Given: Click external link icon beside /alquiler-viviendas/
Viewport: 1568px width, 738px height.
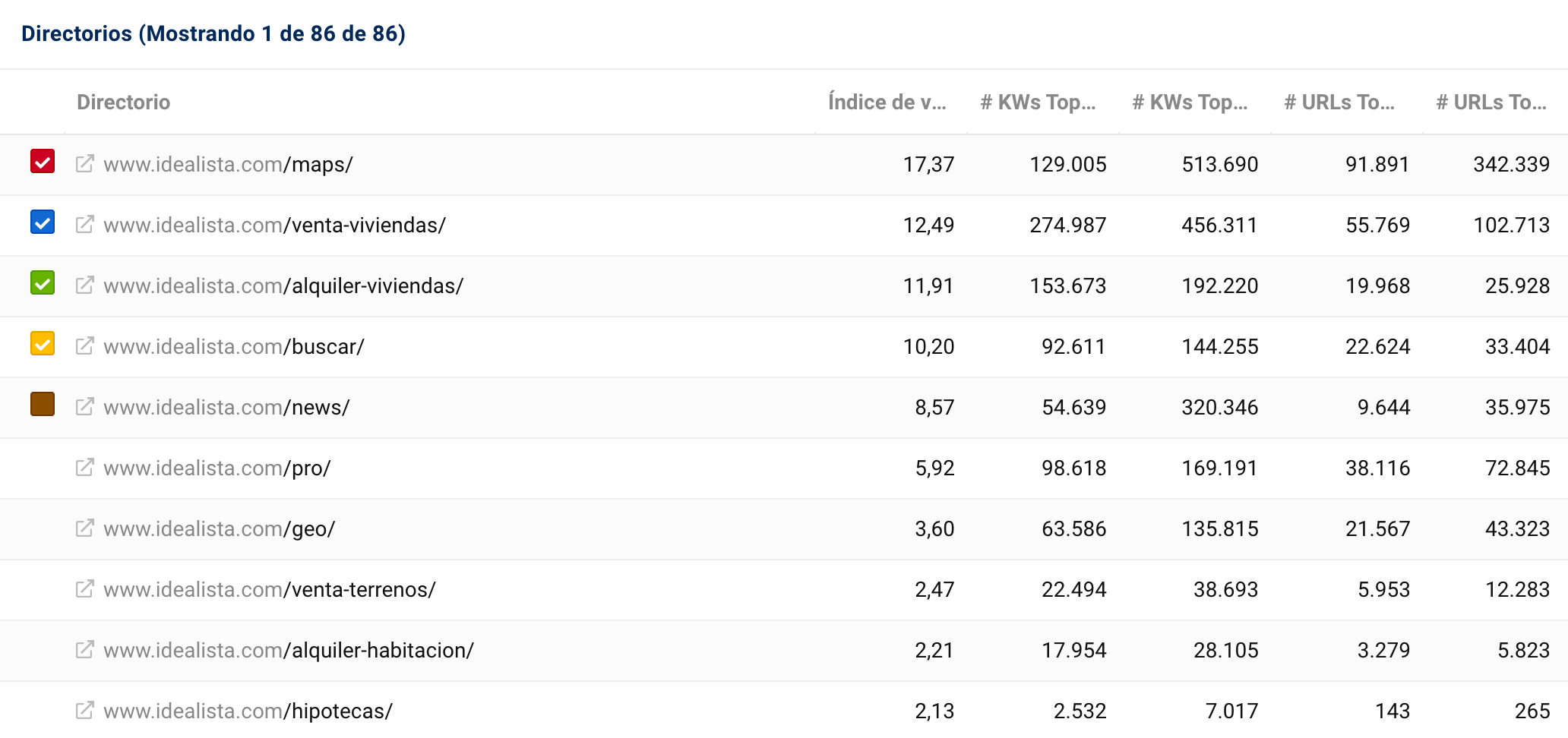Looking at the screenshot, I should click(x=84, y=285).
